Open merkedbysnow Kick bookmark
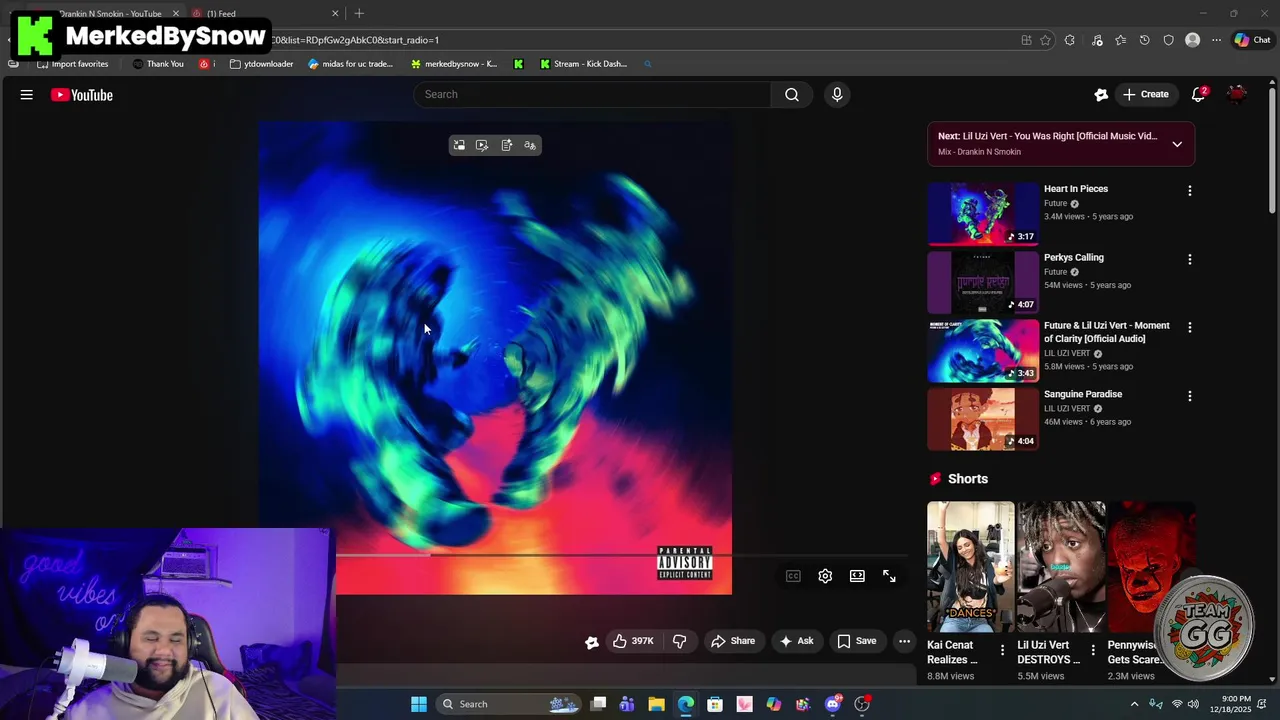The image size is (1280, 720). pos(454,64)
